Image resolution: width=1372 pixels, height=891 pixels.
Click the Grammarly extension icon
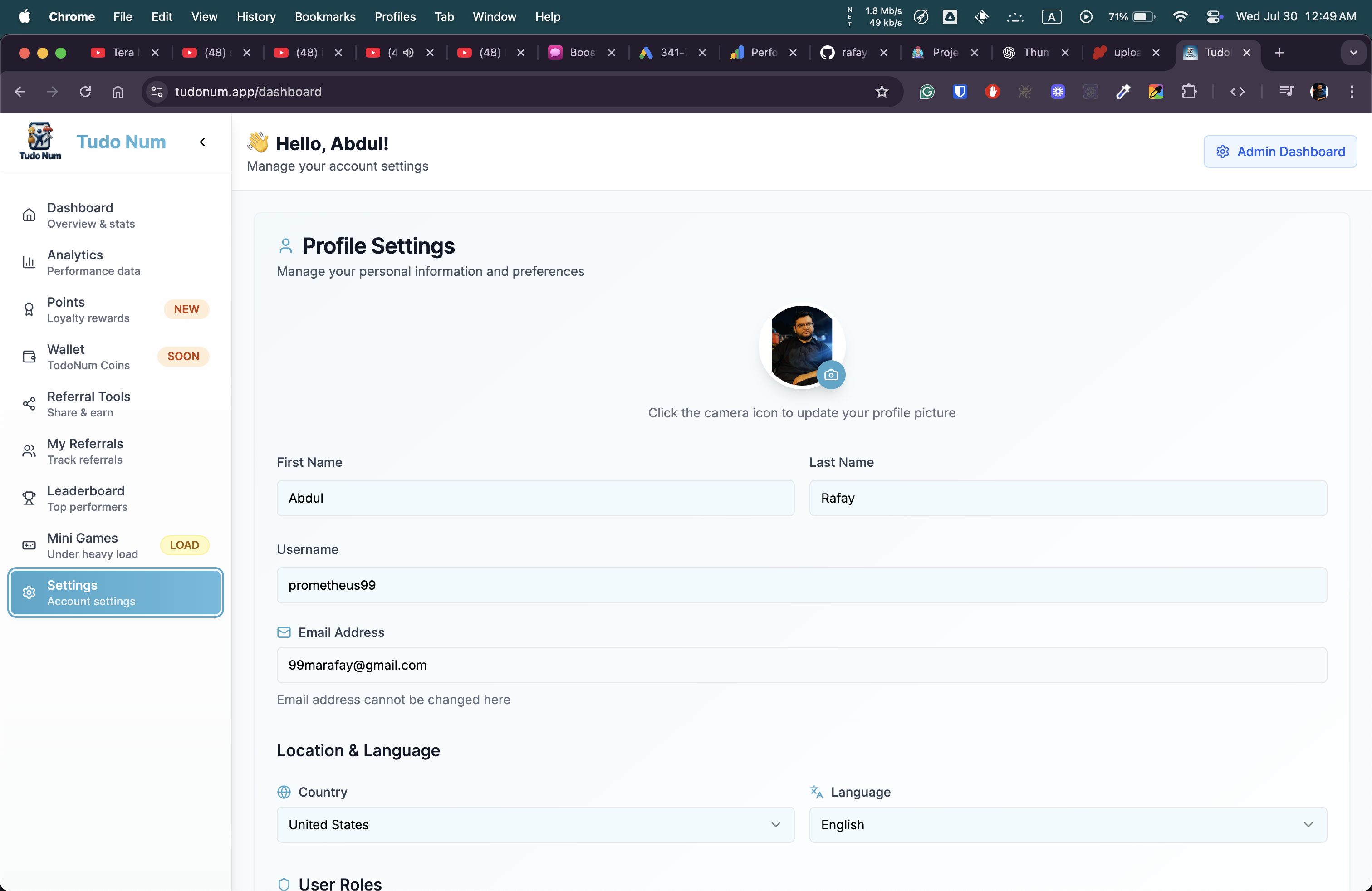click(926, 92)
